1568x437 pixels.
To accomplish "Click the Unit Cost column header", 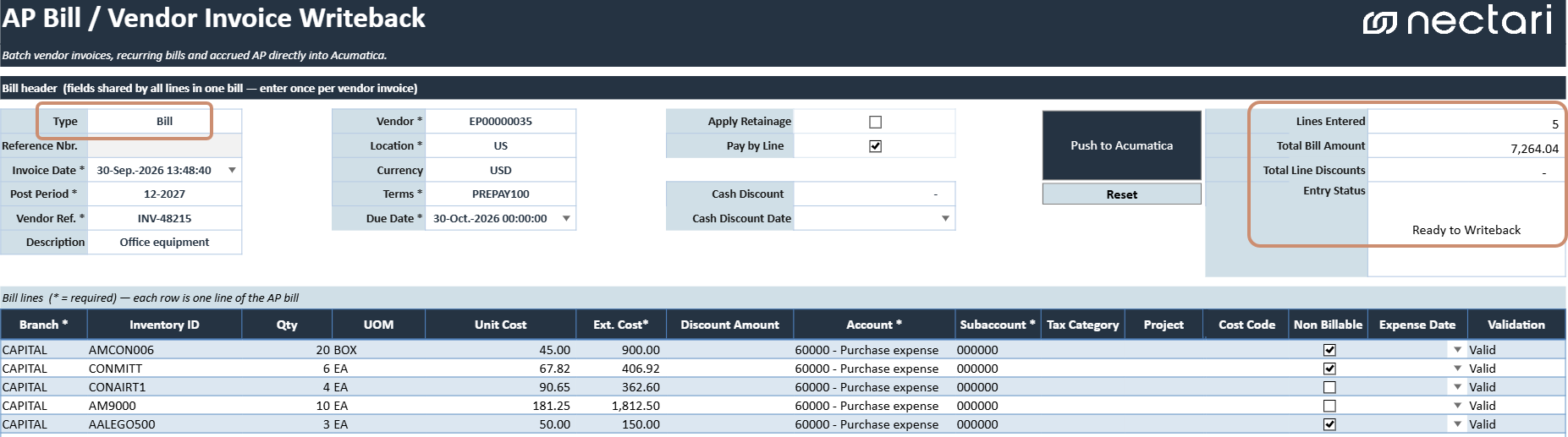I will (x=500, y=325).
